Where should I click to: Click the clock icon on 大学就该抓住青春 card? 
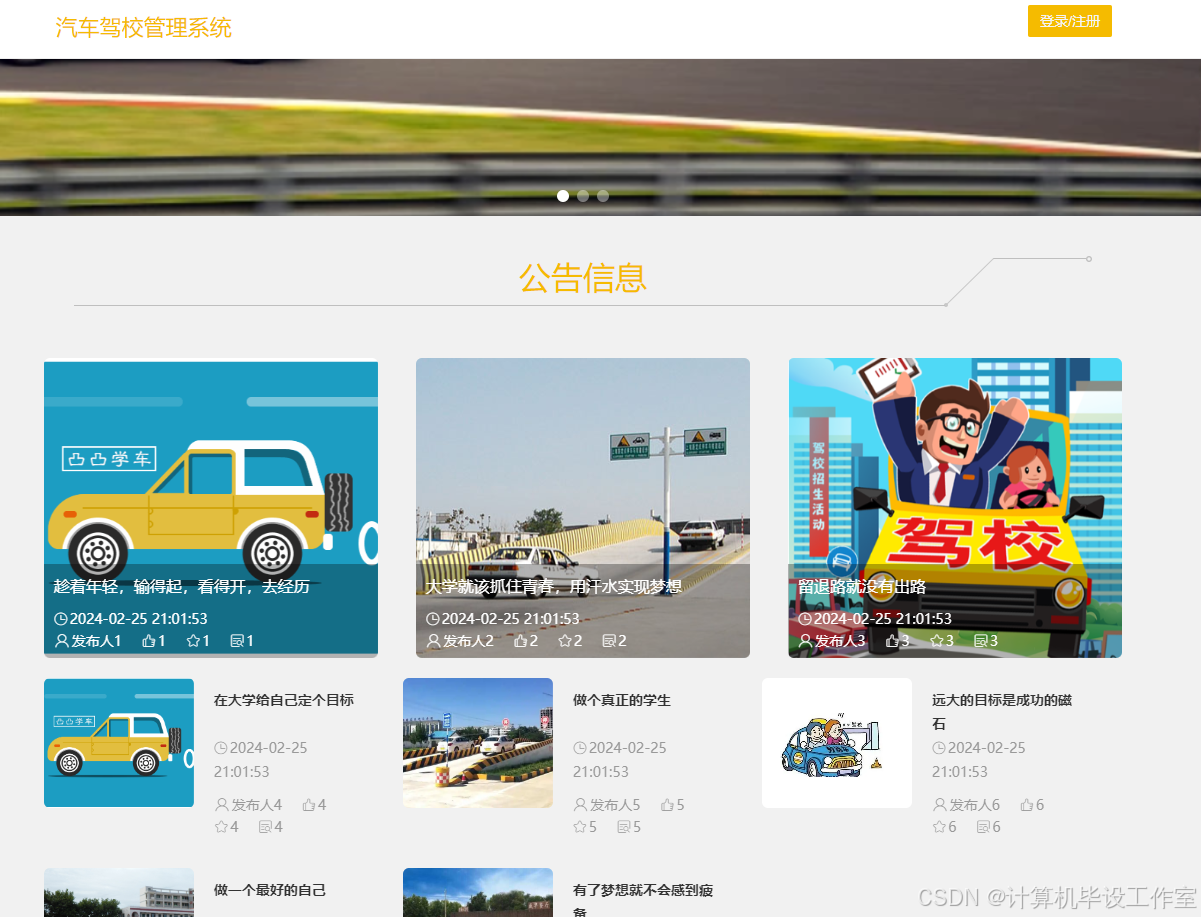[433, 619]
